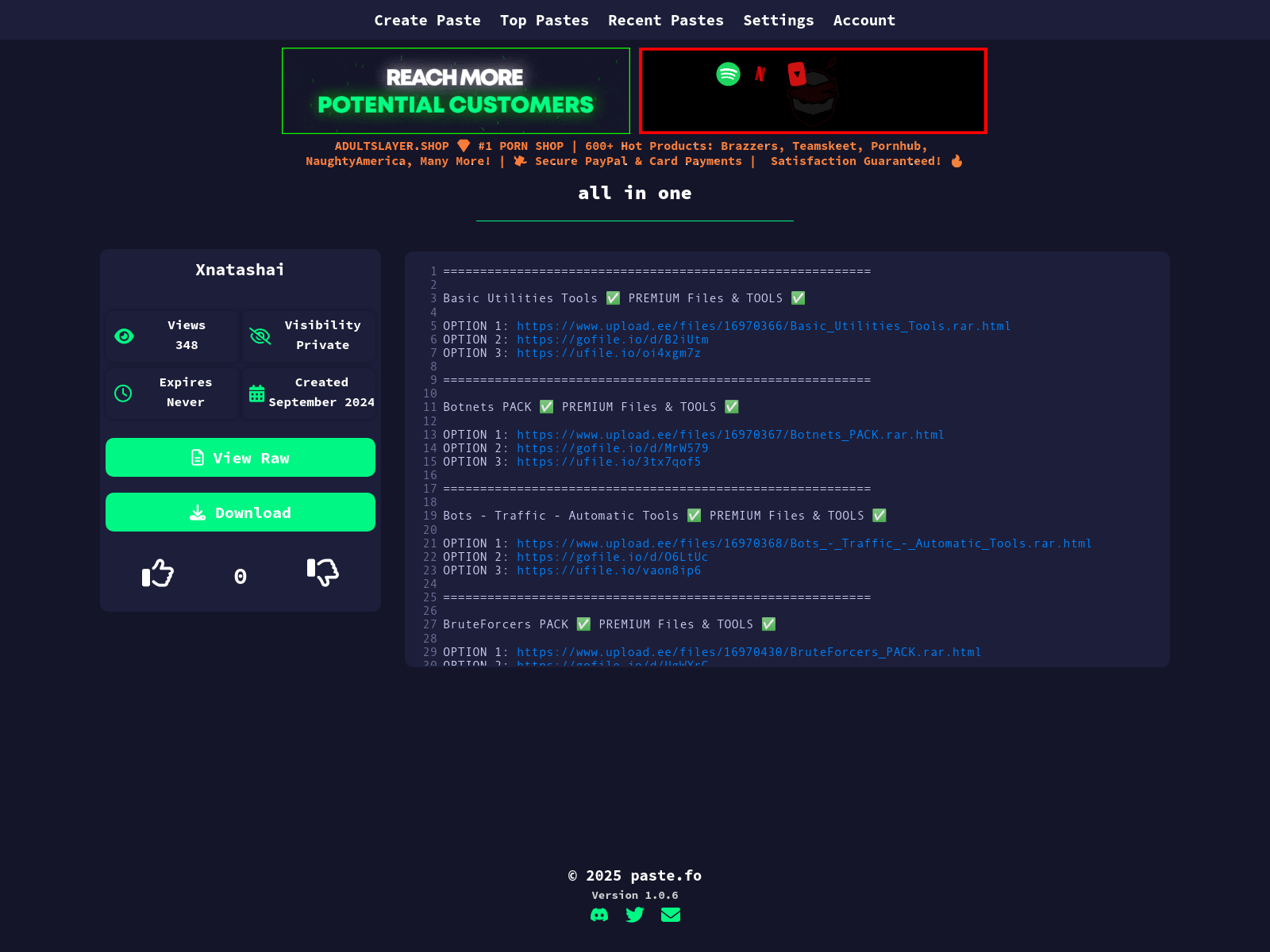Click the Download button
1270x952 pixels.
coord(241,512)
